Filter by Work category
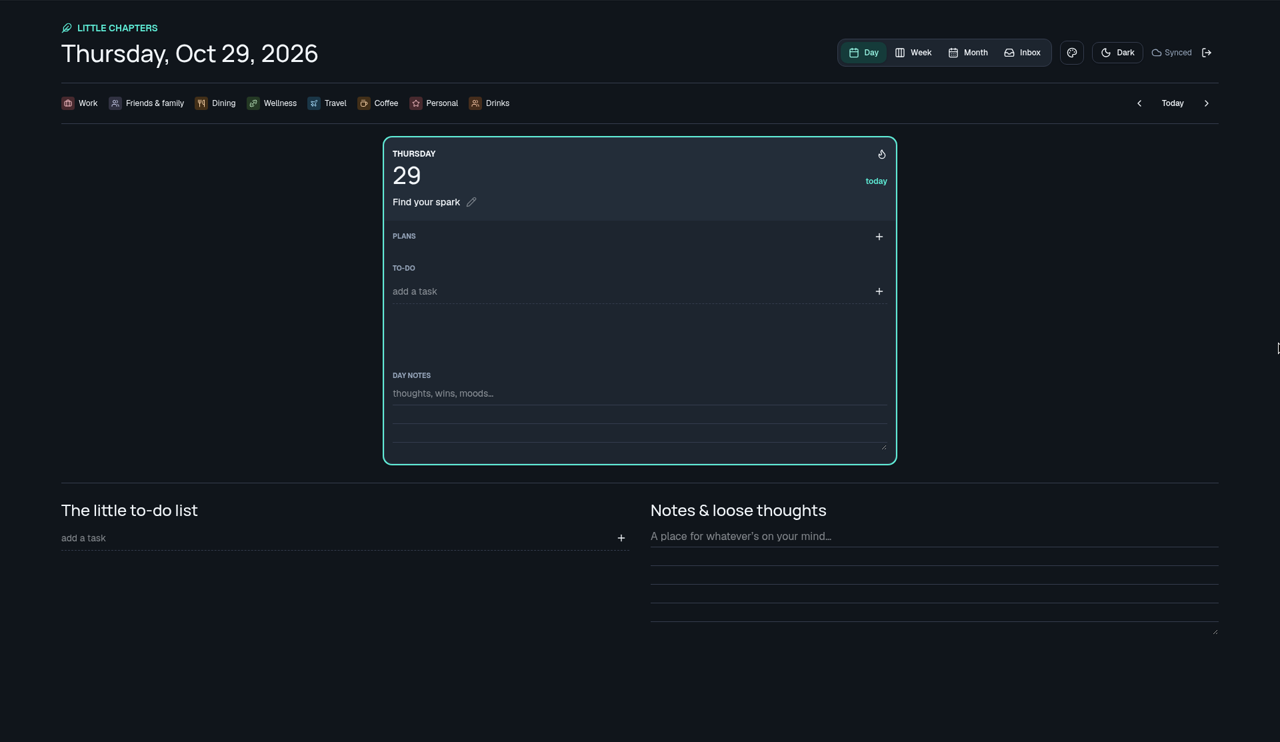Screen dimensions: 1280x742 (x=80, y=103)
